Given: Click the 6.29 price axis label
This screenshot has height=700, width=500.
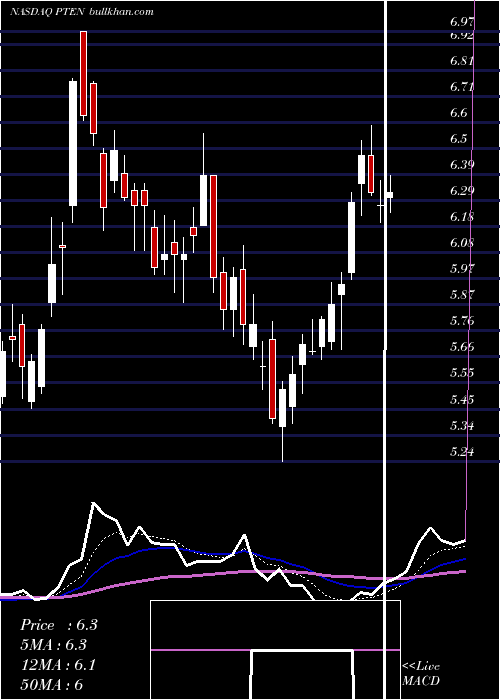Looking at the screenshot, I should pos(462,191).
